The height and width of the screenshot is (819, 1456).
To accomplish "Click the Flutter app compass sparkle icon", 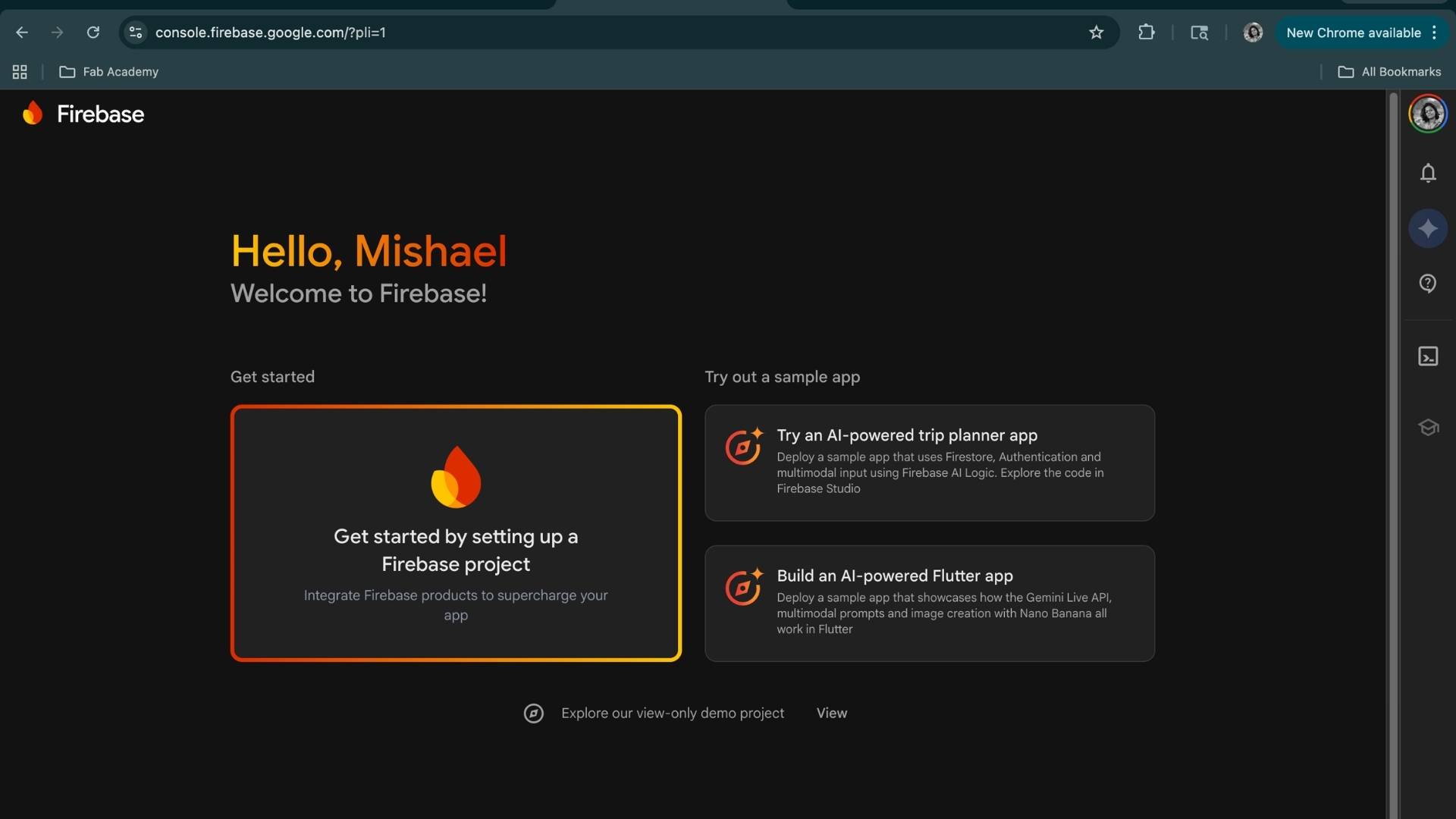I will tap(744, 587).
